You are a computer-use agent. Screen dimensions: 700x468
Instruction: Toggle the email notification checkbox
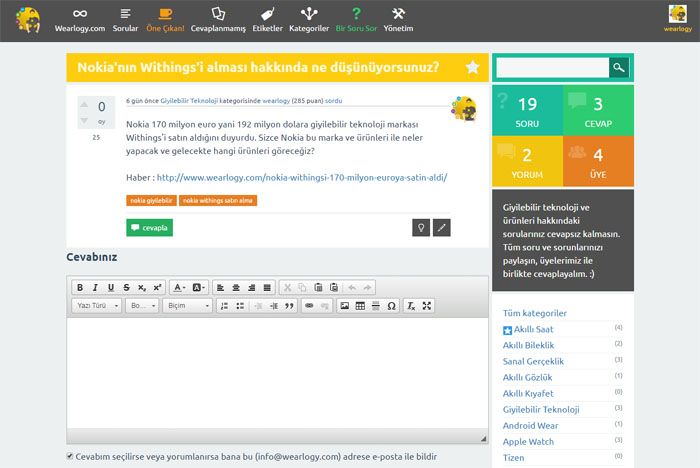point(70,456)
